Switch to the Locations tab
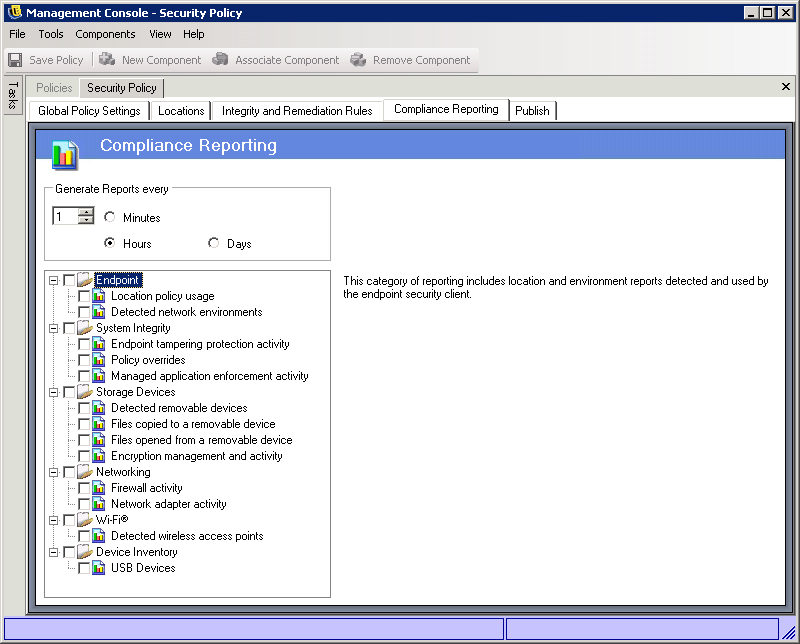This screenshot has width=800, height=644. 181,111
